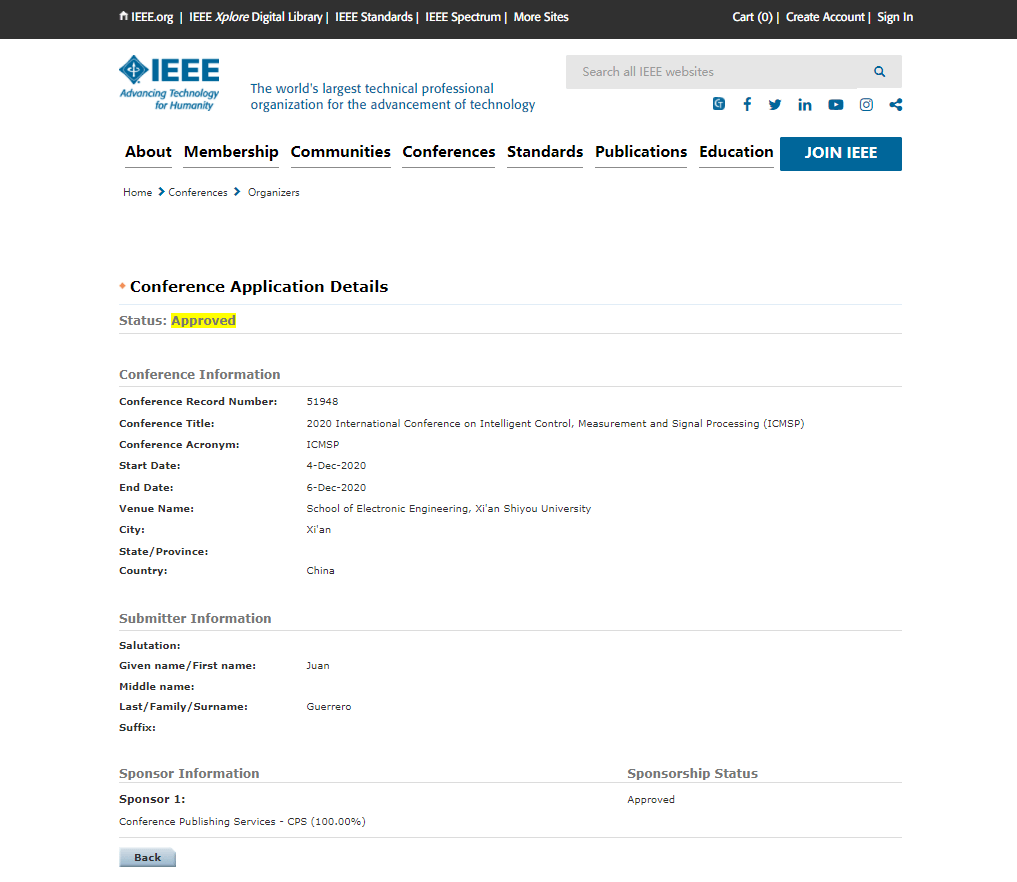Click the Conference Application Details heading
The image size is (1017, 882).
point(259,287)
